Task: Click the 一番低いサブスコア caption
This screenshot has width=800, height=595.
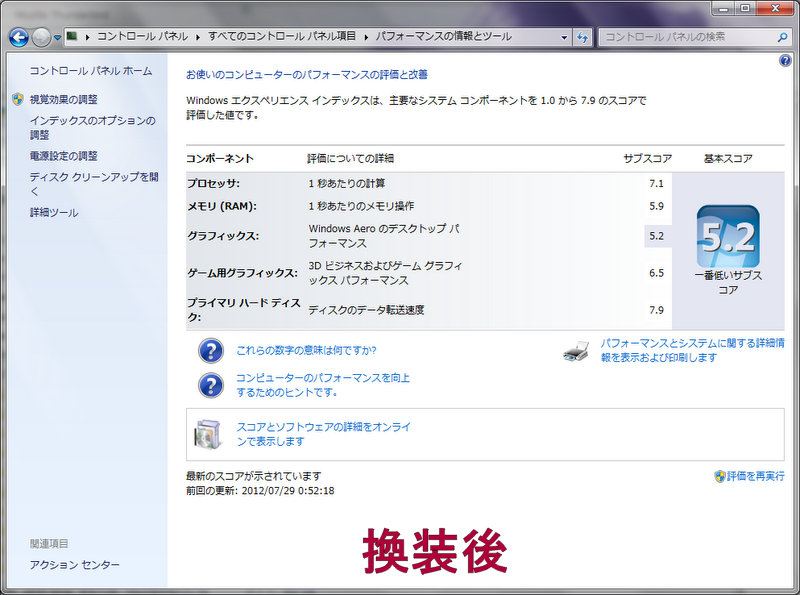Action: (x=728, y=283)
